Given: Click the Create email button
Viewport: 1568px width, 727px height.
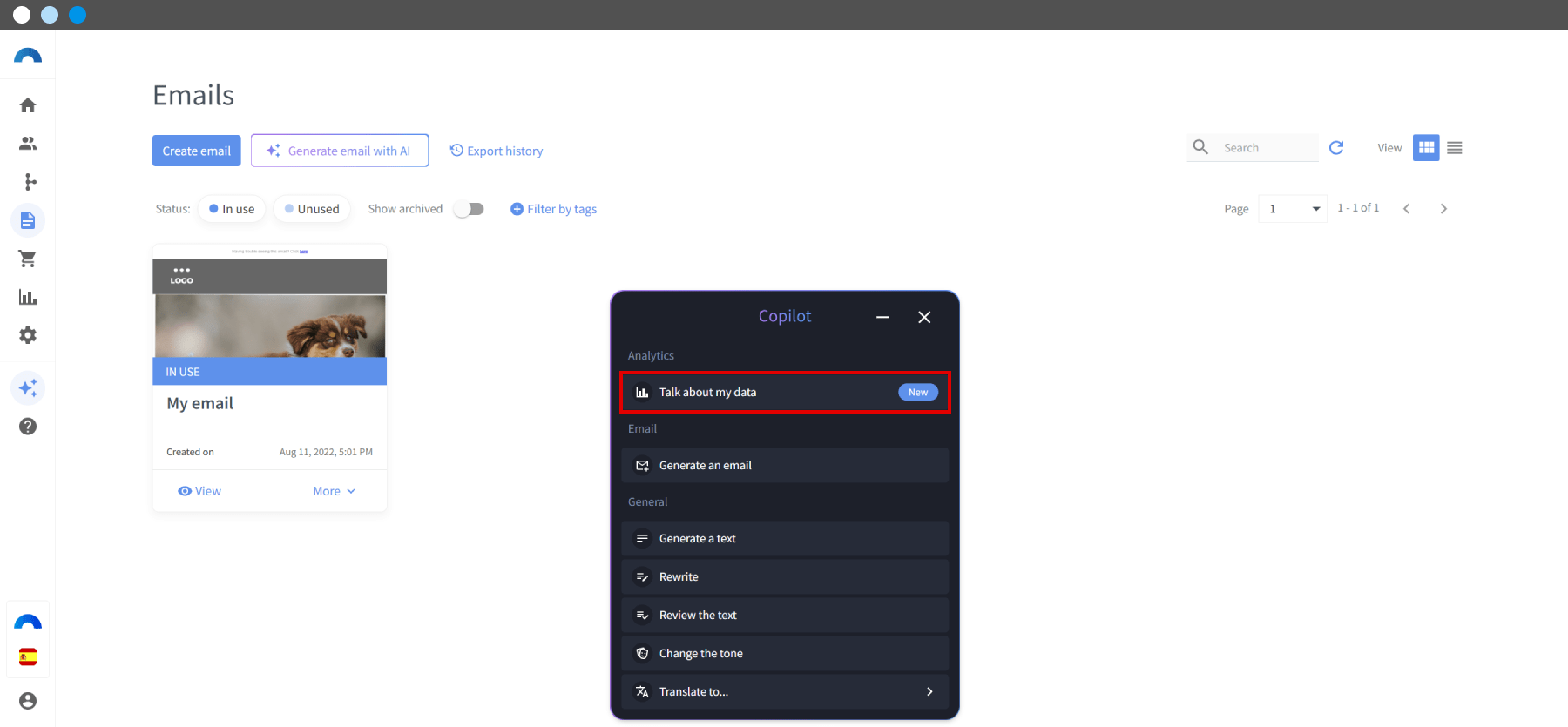Looking at the screenshot, I should [197, 151].
